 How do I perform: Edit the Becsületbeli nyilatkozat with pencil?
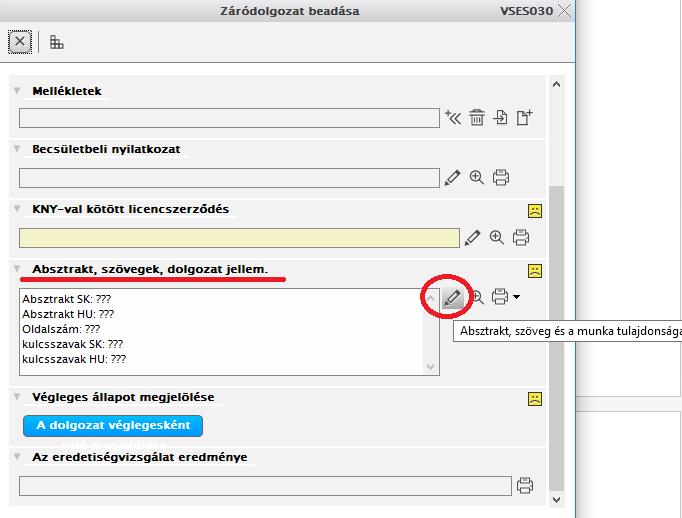click(x=452, y=177)
